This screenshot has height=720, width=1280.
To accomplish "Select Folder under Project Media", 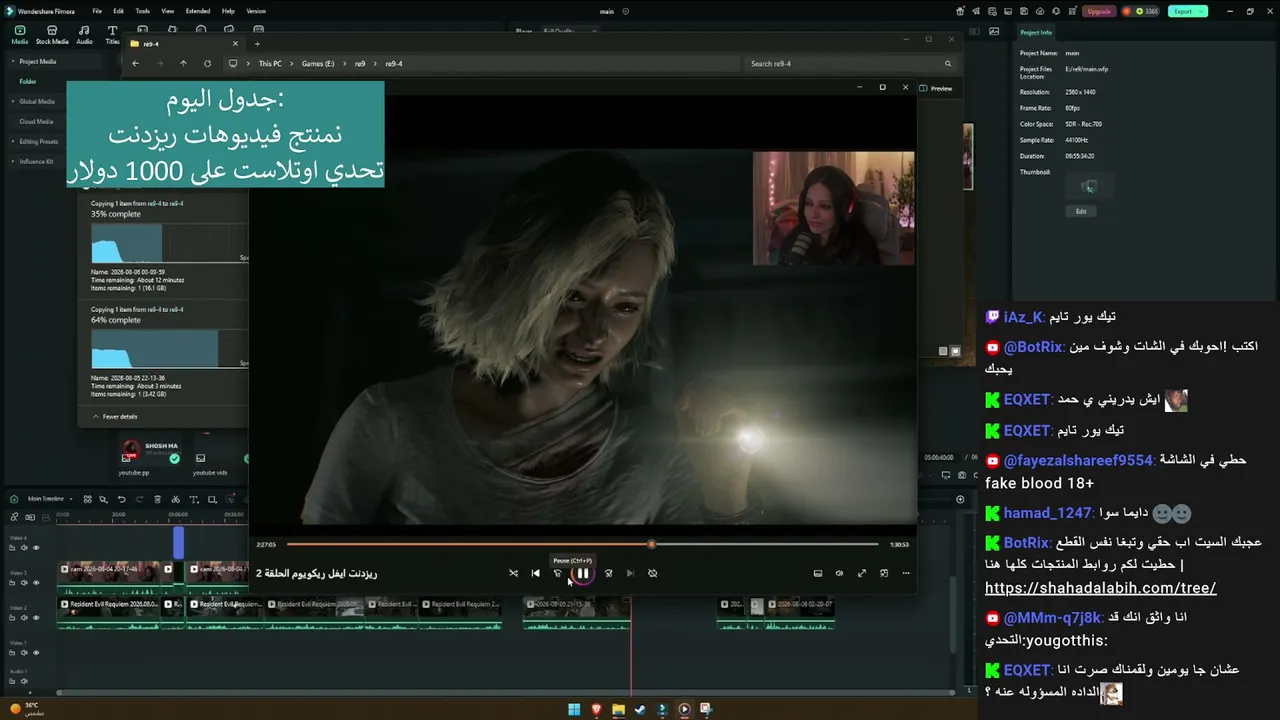I will coord(28,82).
